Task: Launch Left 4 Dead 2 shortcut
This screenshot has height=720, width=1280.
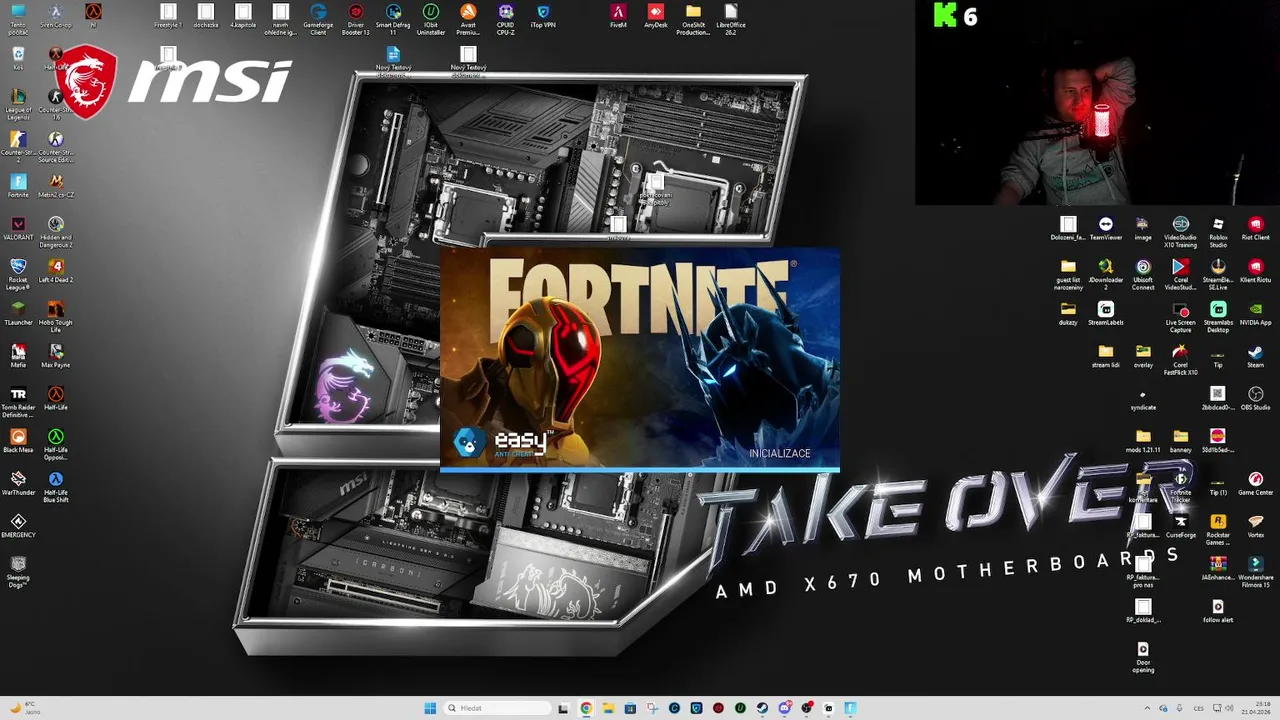Action: (56, 271)
